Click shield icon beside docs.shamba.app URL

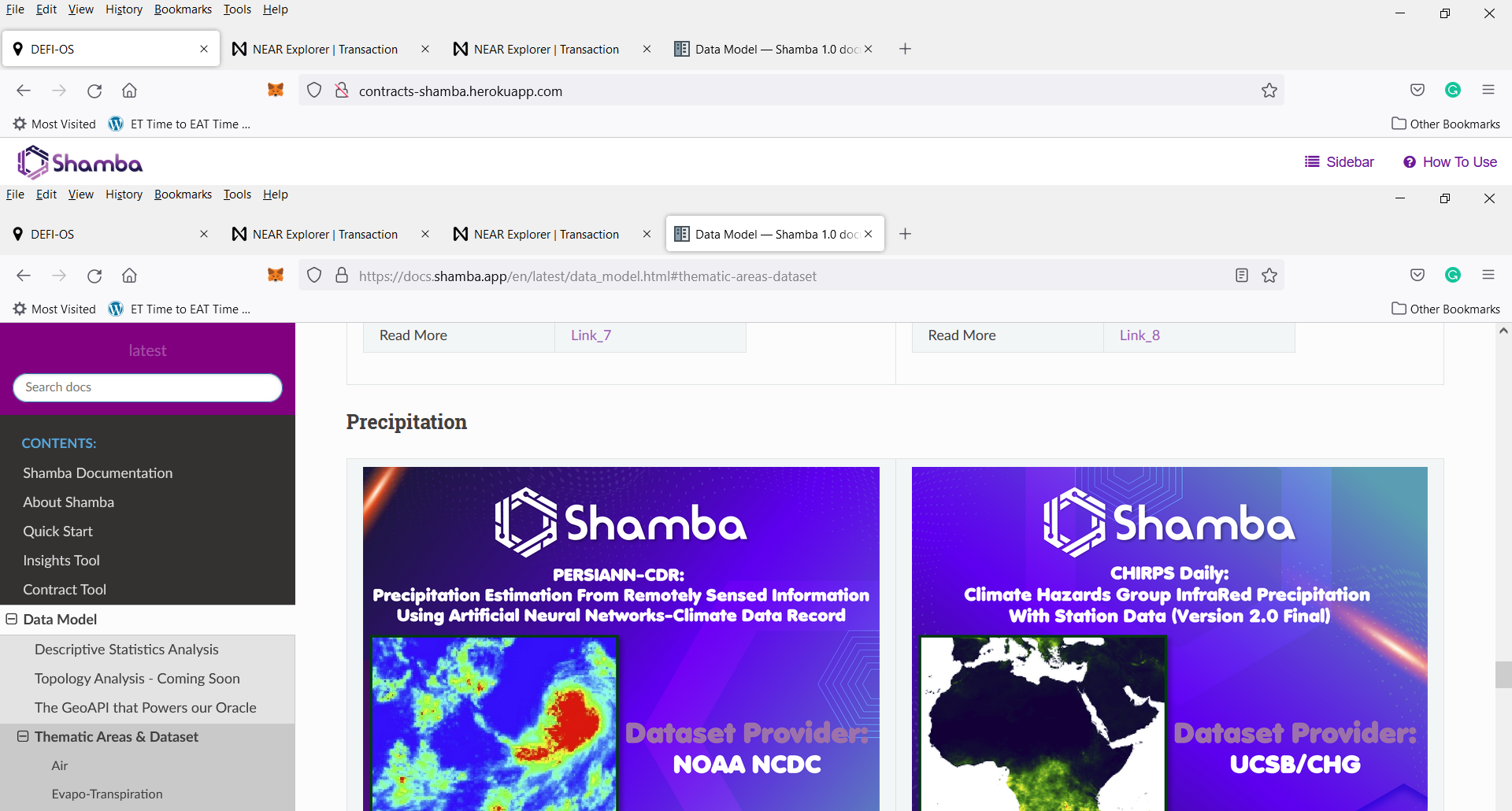pos(314,276)
